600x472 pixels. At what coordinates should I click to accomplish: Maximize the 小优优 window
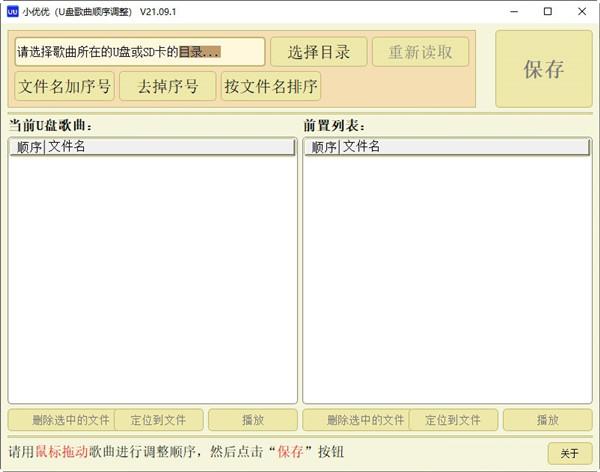tap(547, 12)
